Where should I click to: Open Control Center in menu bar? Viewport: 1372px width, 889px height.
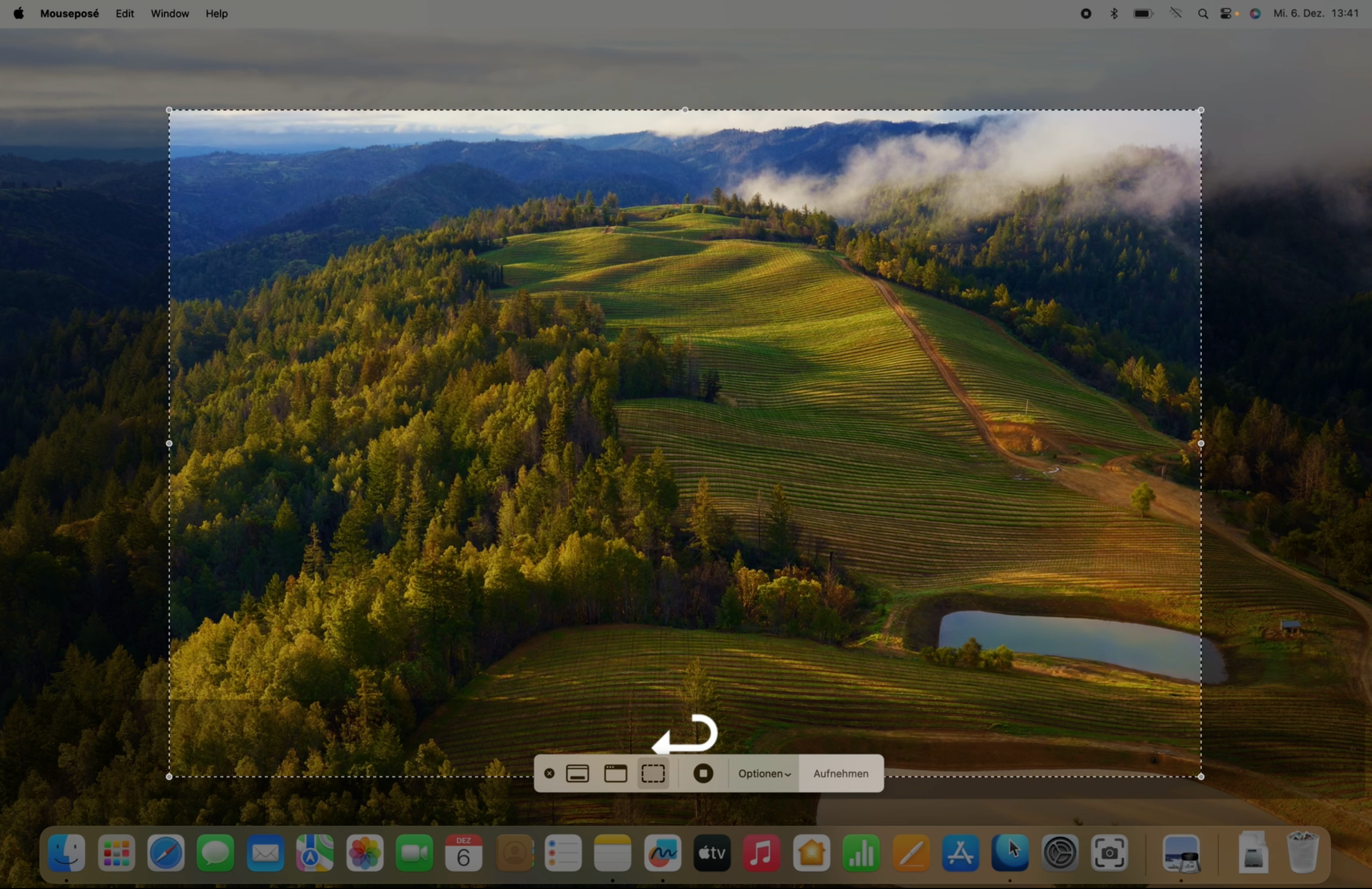coord(1226,13)
